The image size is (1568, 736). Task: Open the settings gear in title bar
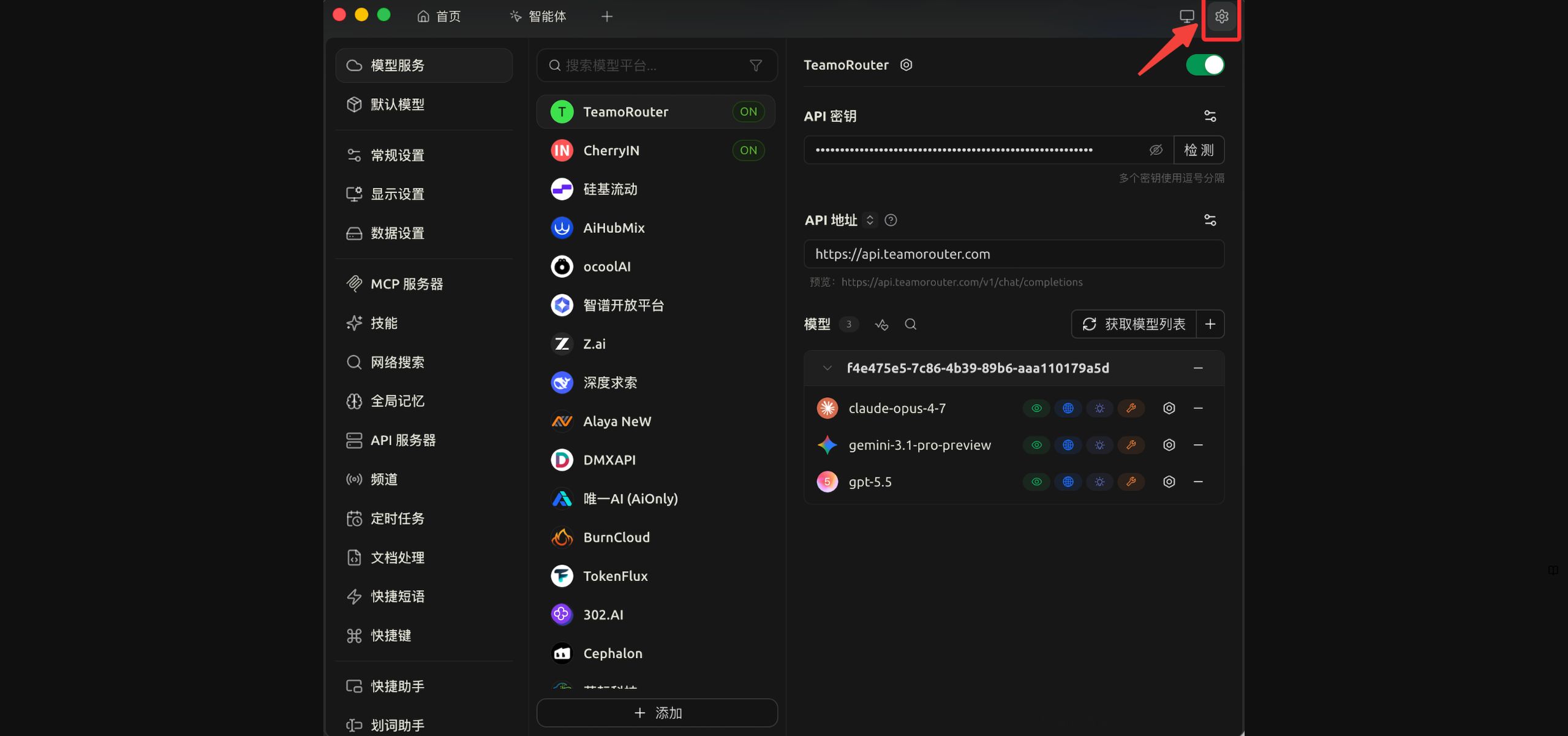(x=1221, y=17)
